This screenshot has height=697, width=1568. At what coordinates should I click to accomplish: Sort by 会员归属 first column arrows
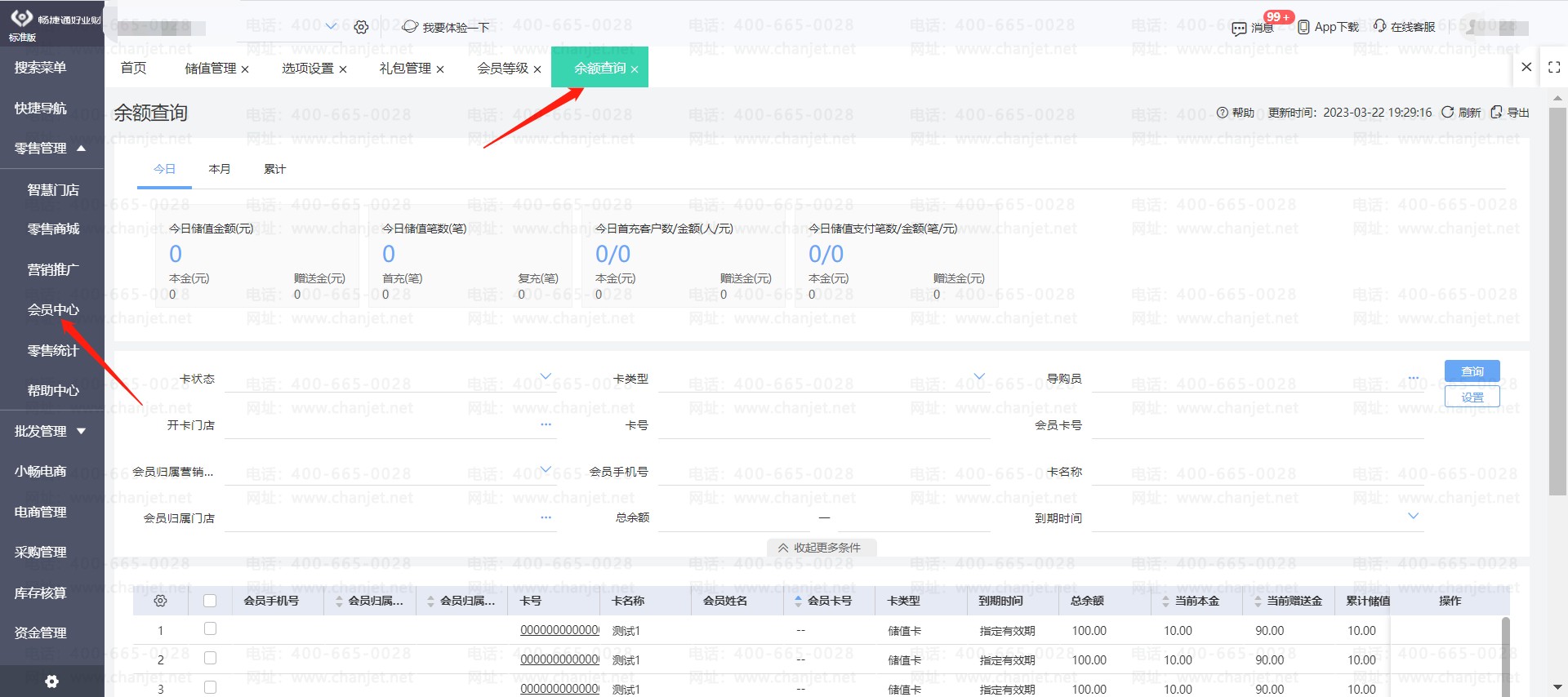pyautogui.click(x=339, y=602)
